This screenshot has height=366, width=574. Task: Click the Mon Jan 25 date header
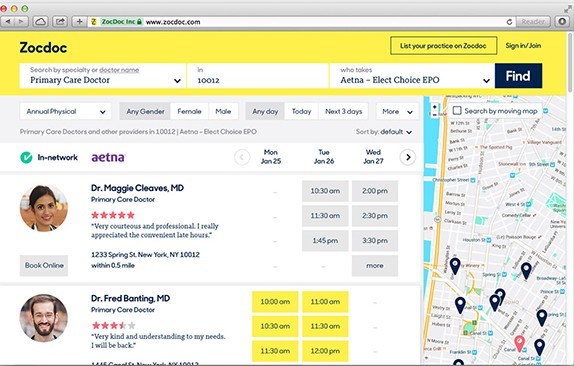(271, 157)
